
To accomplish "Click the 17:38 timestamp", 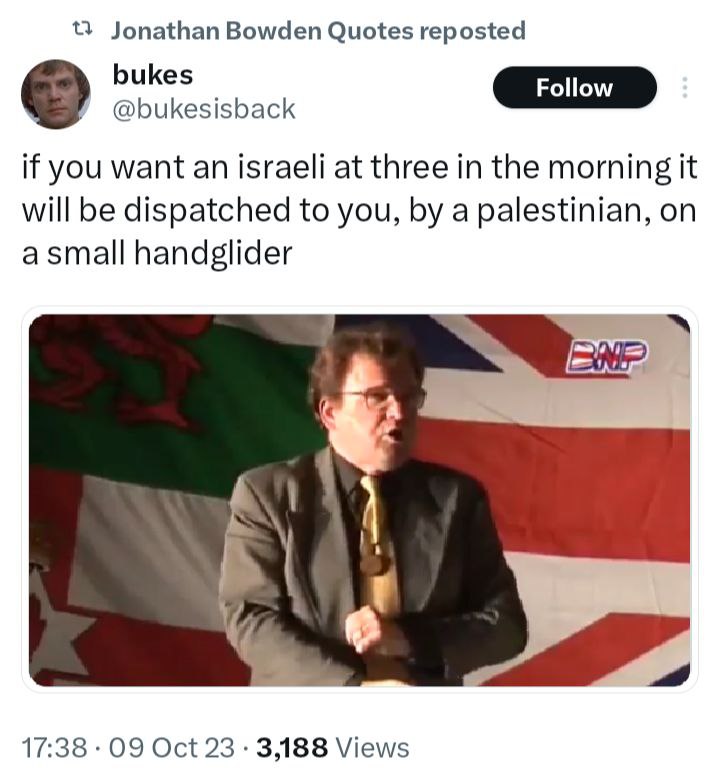I will tap(54, 747).
